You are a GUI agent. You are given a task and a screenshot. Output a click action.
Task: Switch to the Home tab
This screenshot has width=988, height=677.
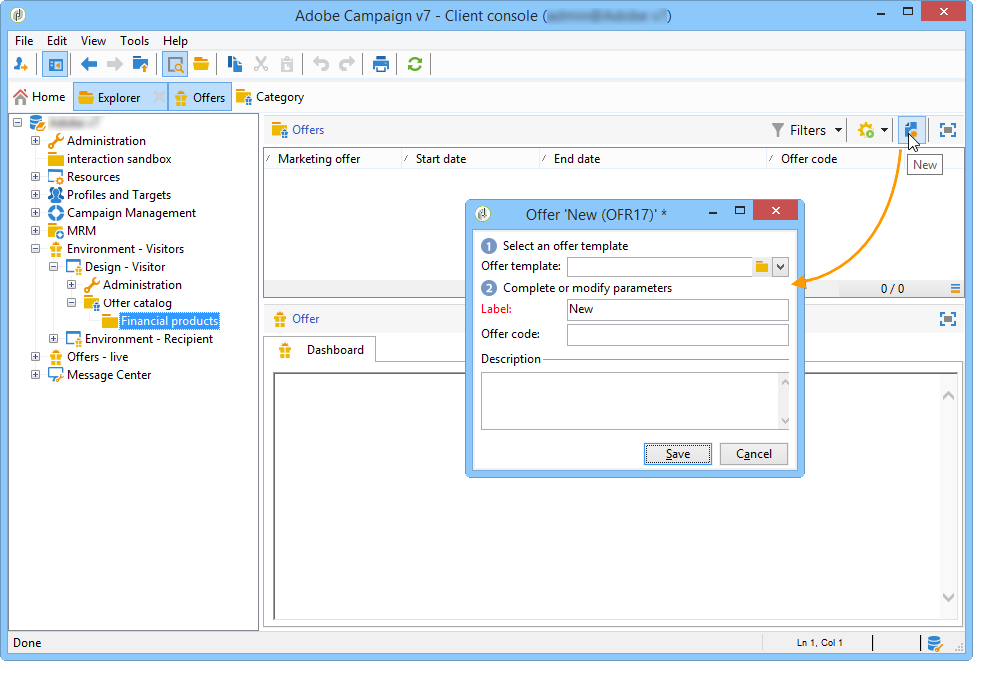tap(39, 96)
